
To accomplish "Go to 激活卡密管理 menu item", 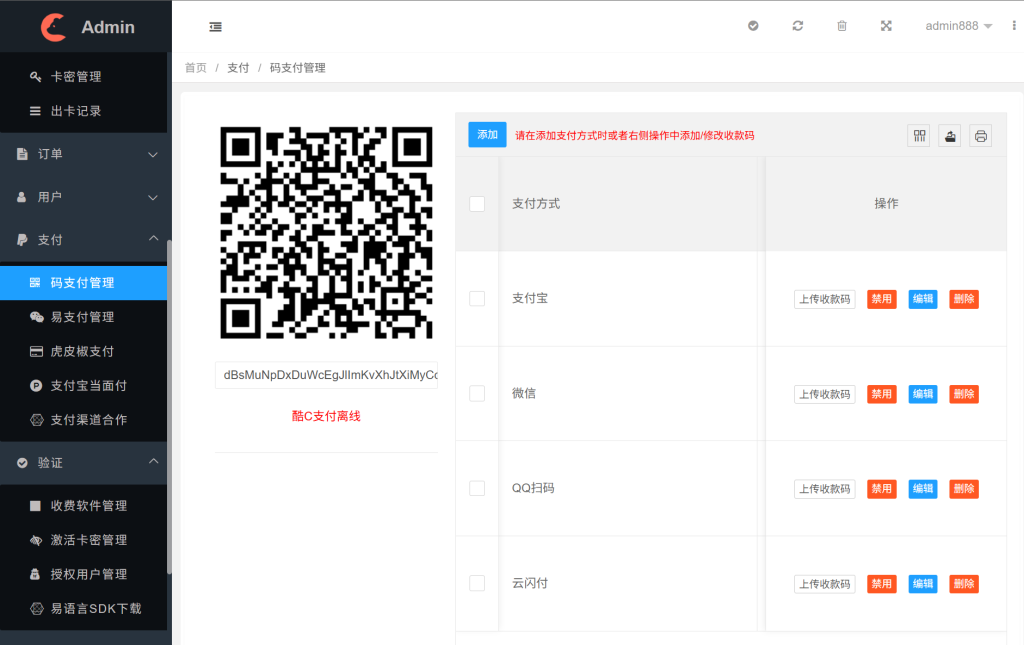I will [x=88, y=540].
